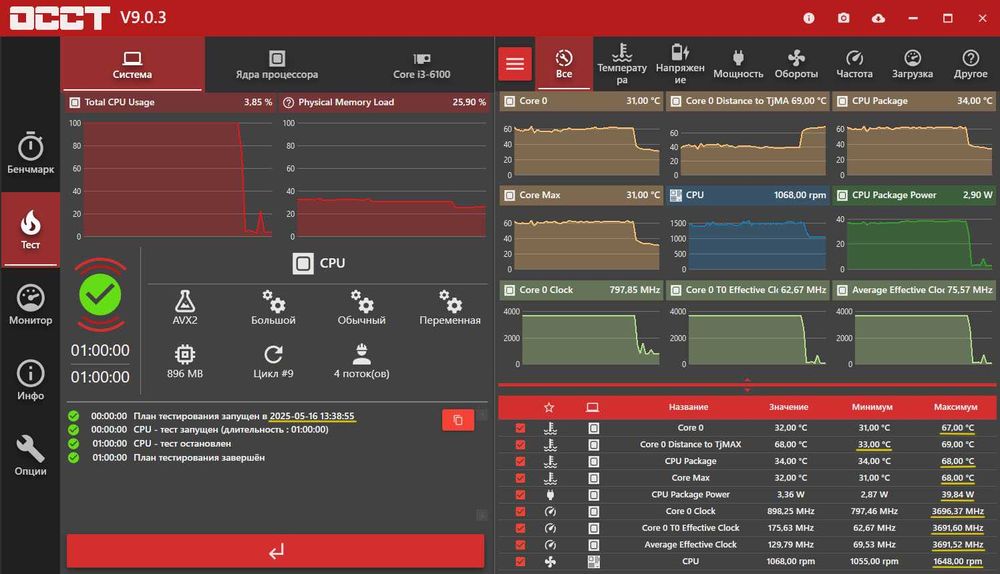
Task: Switch to the Ядра процессора tab
Action: tap(277, 64)
